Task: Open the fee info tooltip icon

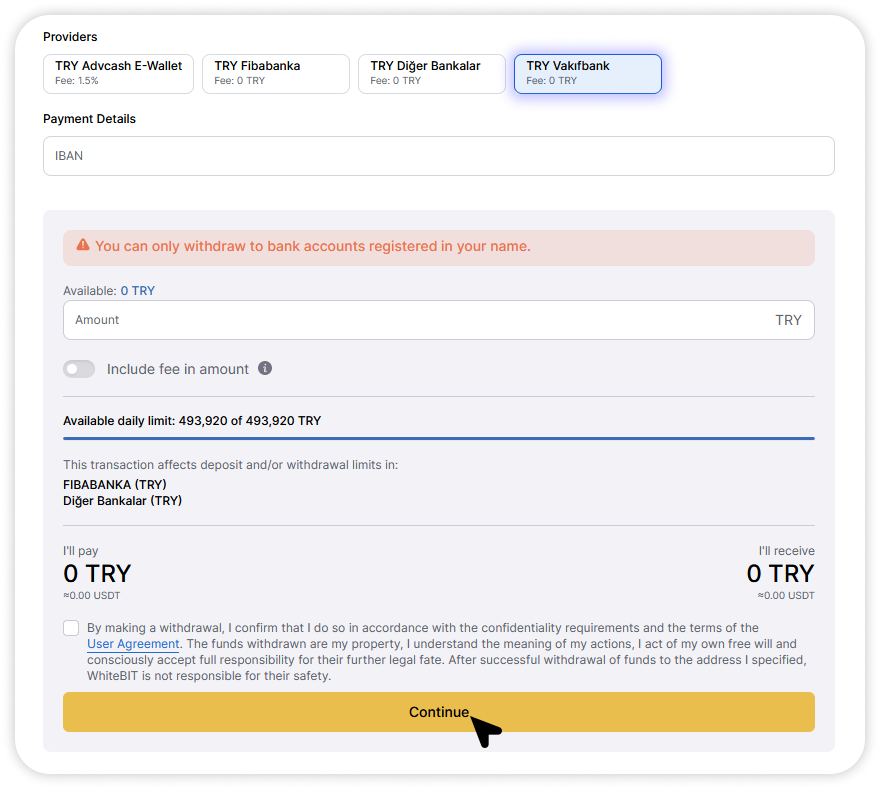Action: pos(265,368)
